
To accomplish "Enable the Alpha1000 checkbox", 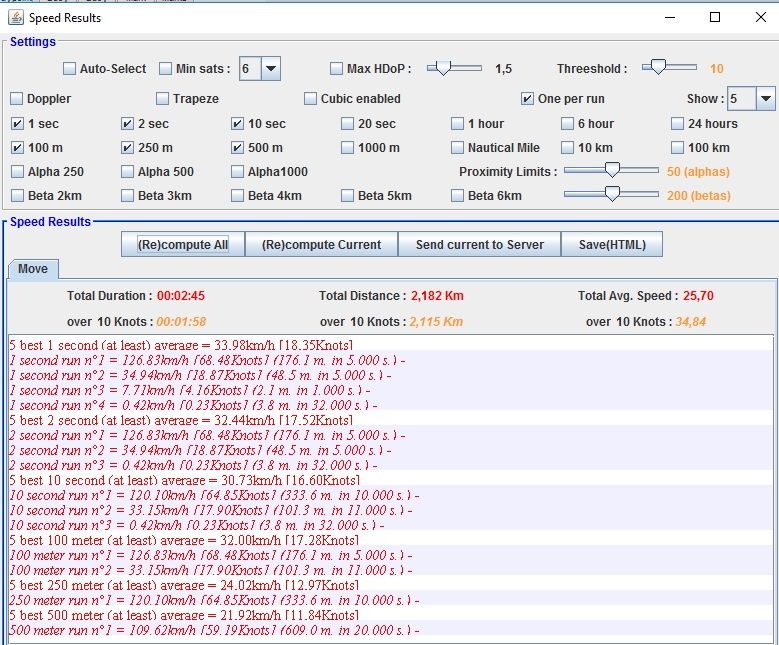I will pos(237,171).
